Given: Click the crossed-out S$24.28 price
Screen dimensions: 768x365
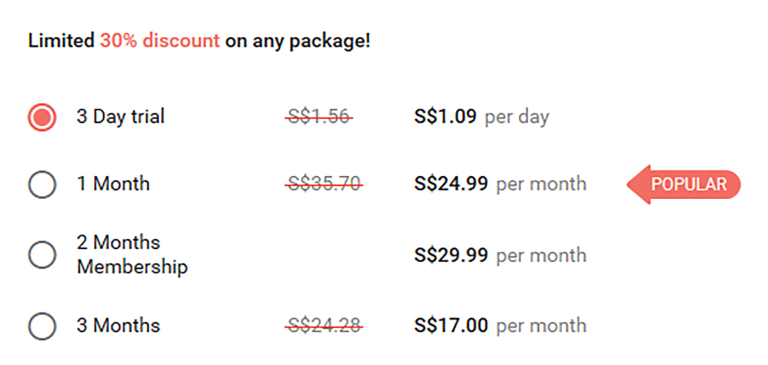Looking at the screenshot, I should pyautogui.click(x=324, y=326).
